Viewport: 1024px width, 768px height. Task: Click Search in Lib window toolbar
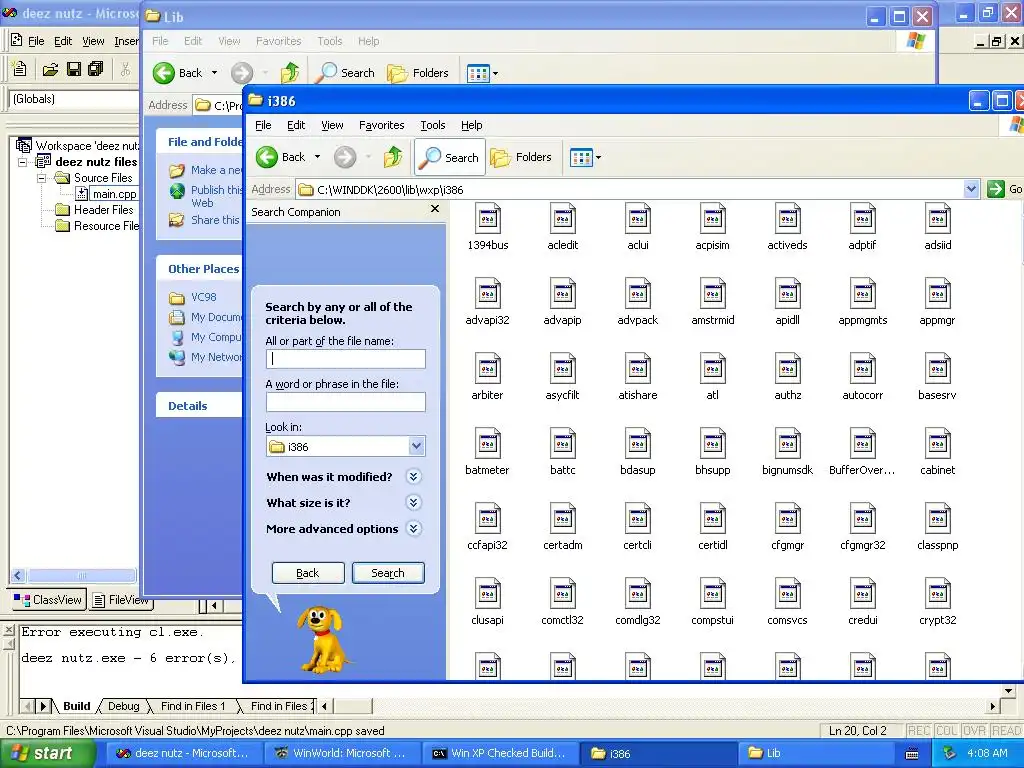tap(345, 72)
